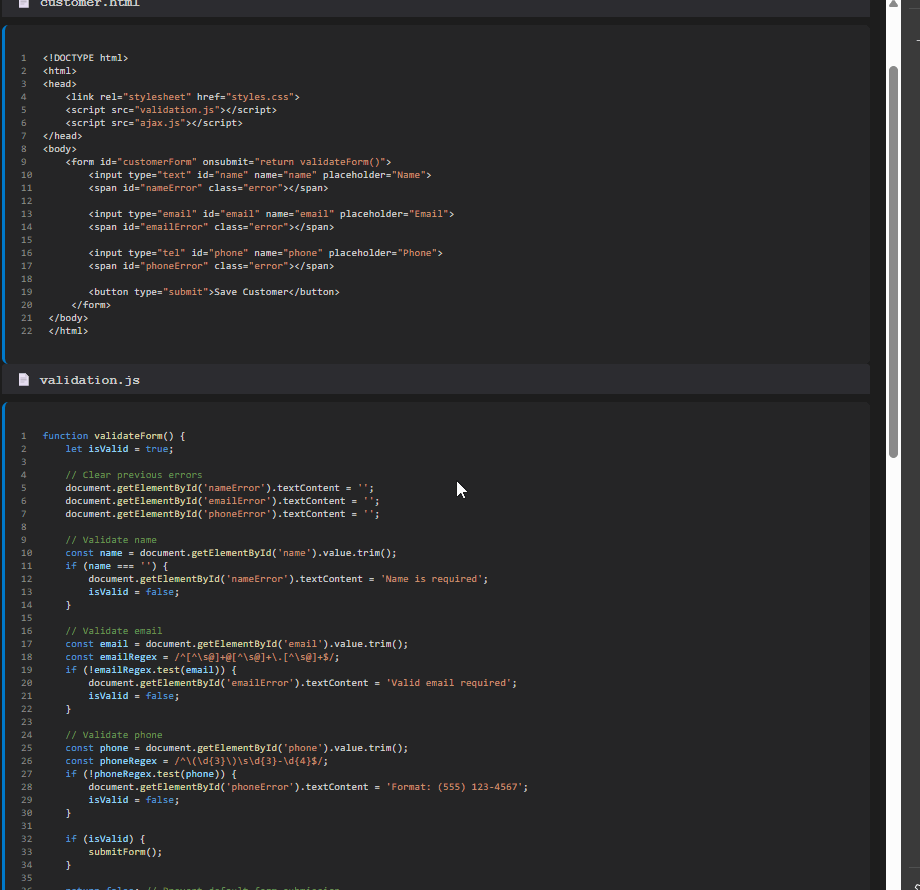Click line number 33 in validation.js gutter

click(x=26, y=852)
